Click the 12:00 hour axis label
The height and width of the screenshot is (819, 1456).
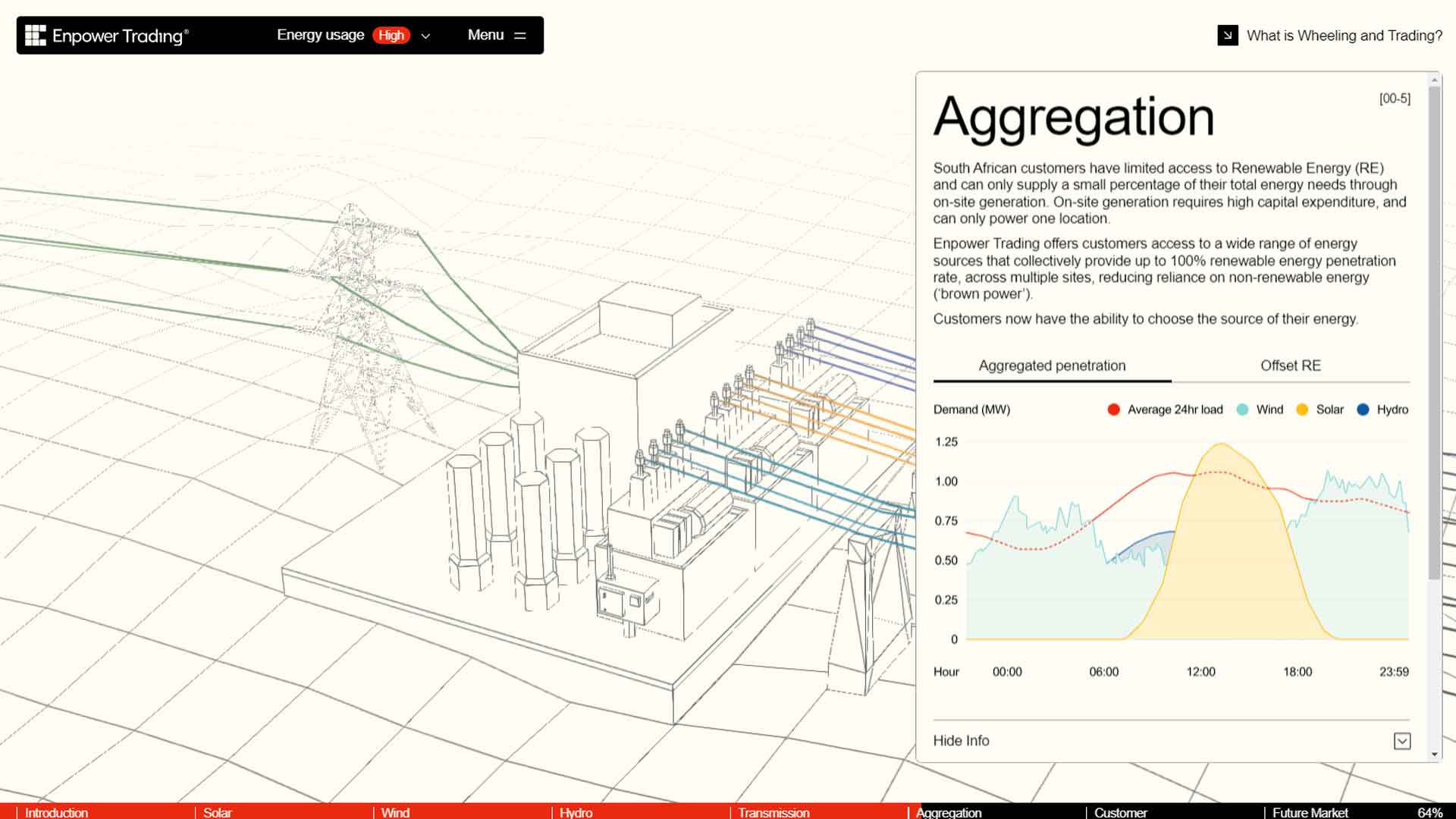click(x=1200, y=672)
